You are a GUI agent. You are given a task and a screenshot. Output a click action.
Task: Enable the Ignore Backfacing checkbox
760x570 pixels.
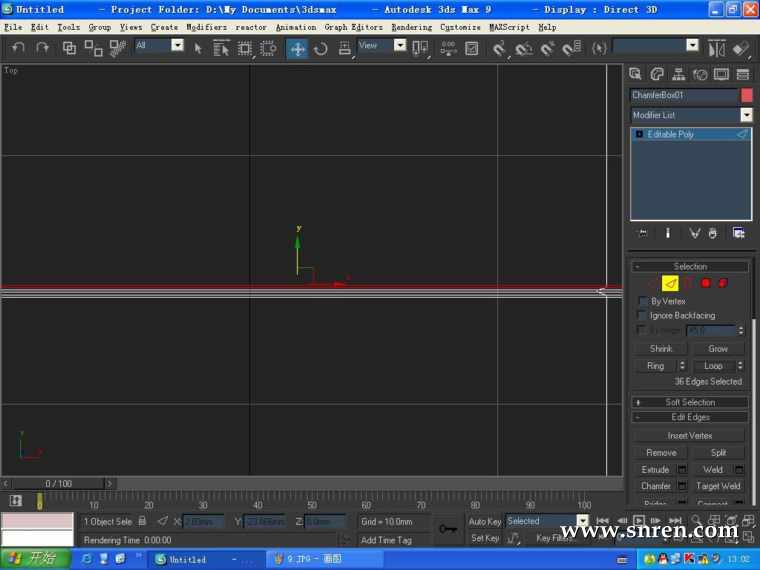pyautogui.click(x=643, y=316)
